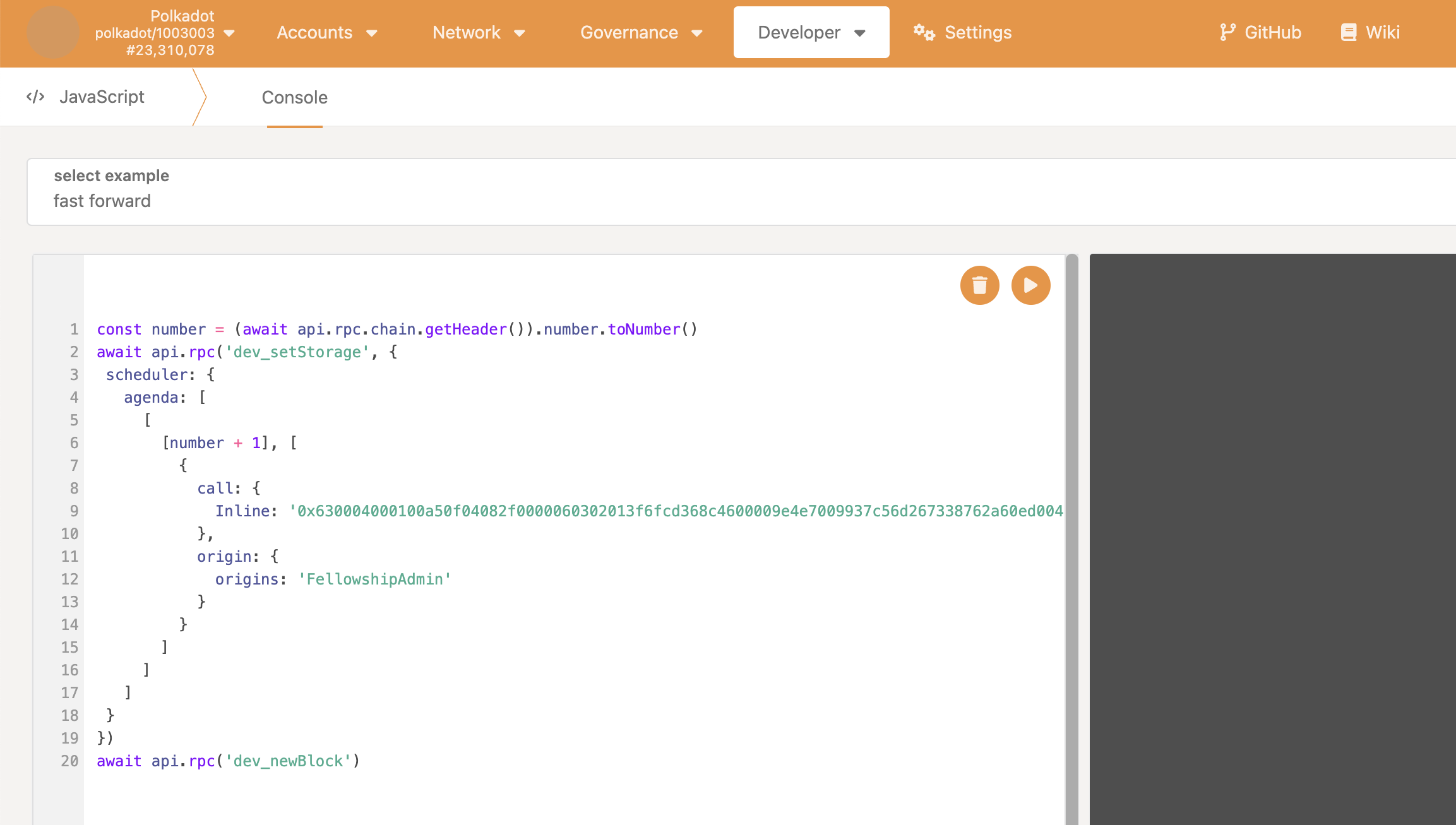This screenshot has width=1456, height=825.
Task: Open the polkadot/1003003 chain selector arrow
Action: point(230,33)
